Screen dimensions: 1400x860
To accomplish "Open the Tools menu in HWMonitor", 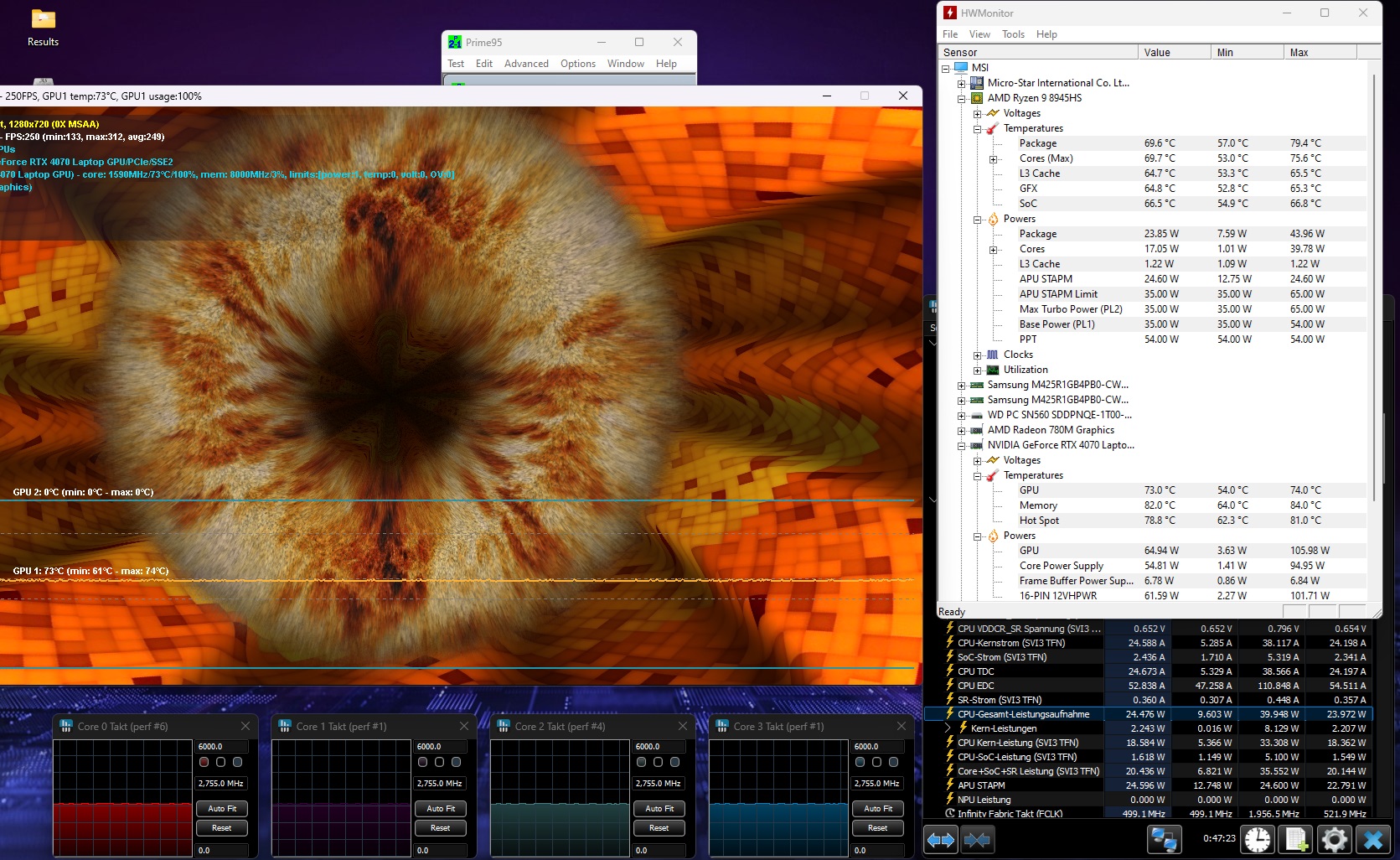I will pyautogui.click(x=1013, y=34).
